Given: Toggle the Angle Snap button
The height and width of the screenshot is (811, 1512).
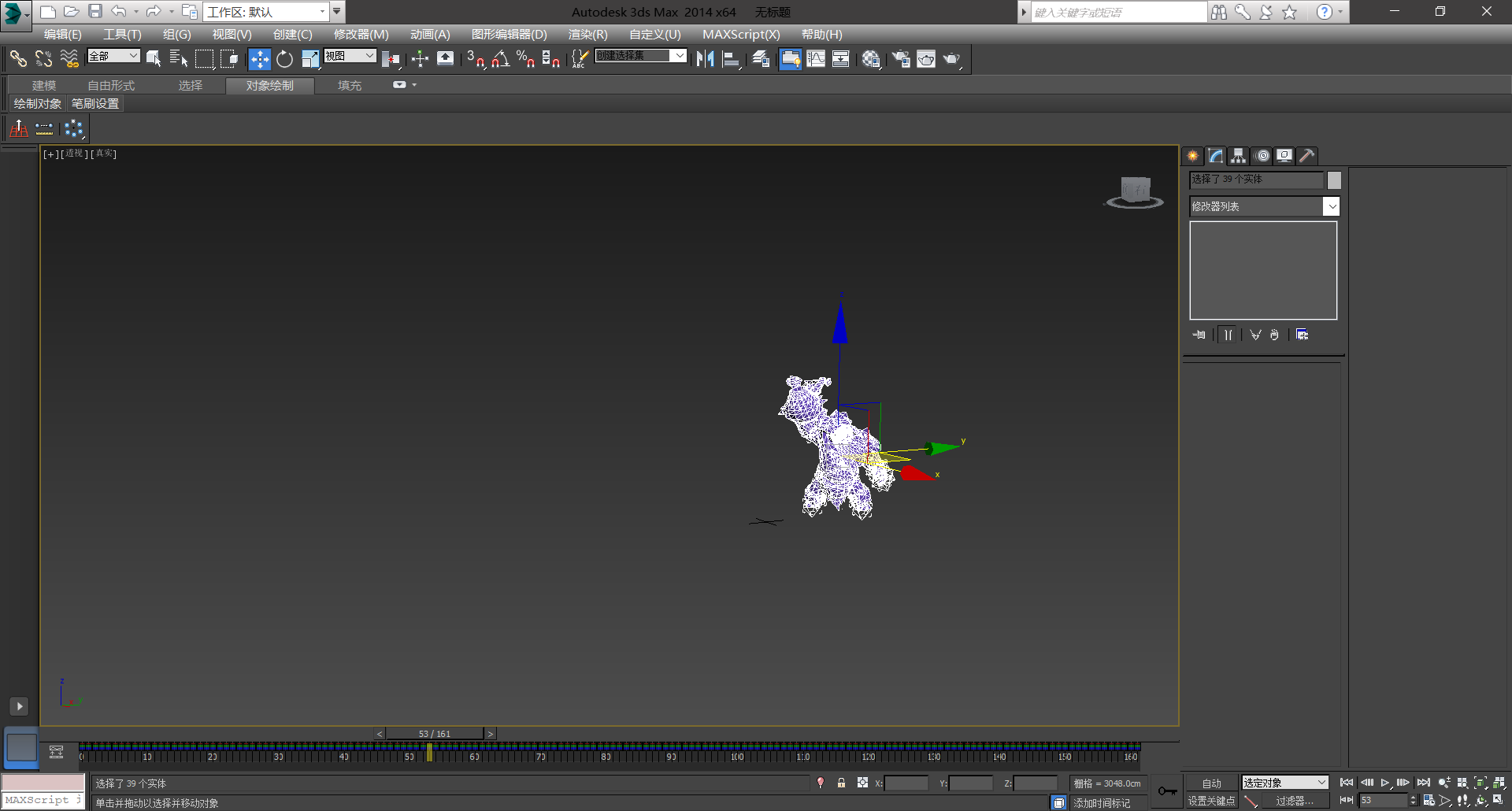Looking at the screenshot, I should click(500, 59).
